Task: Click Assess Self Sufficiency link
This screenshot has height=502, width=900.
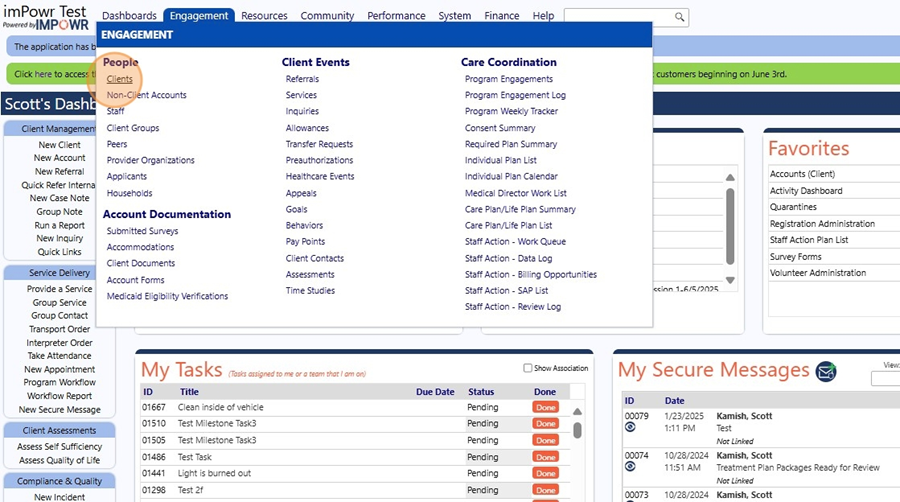Action: click(59, 446)
